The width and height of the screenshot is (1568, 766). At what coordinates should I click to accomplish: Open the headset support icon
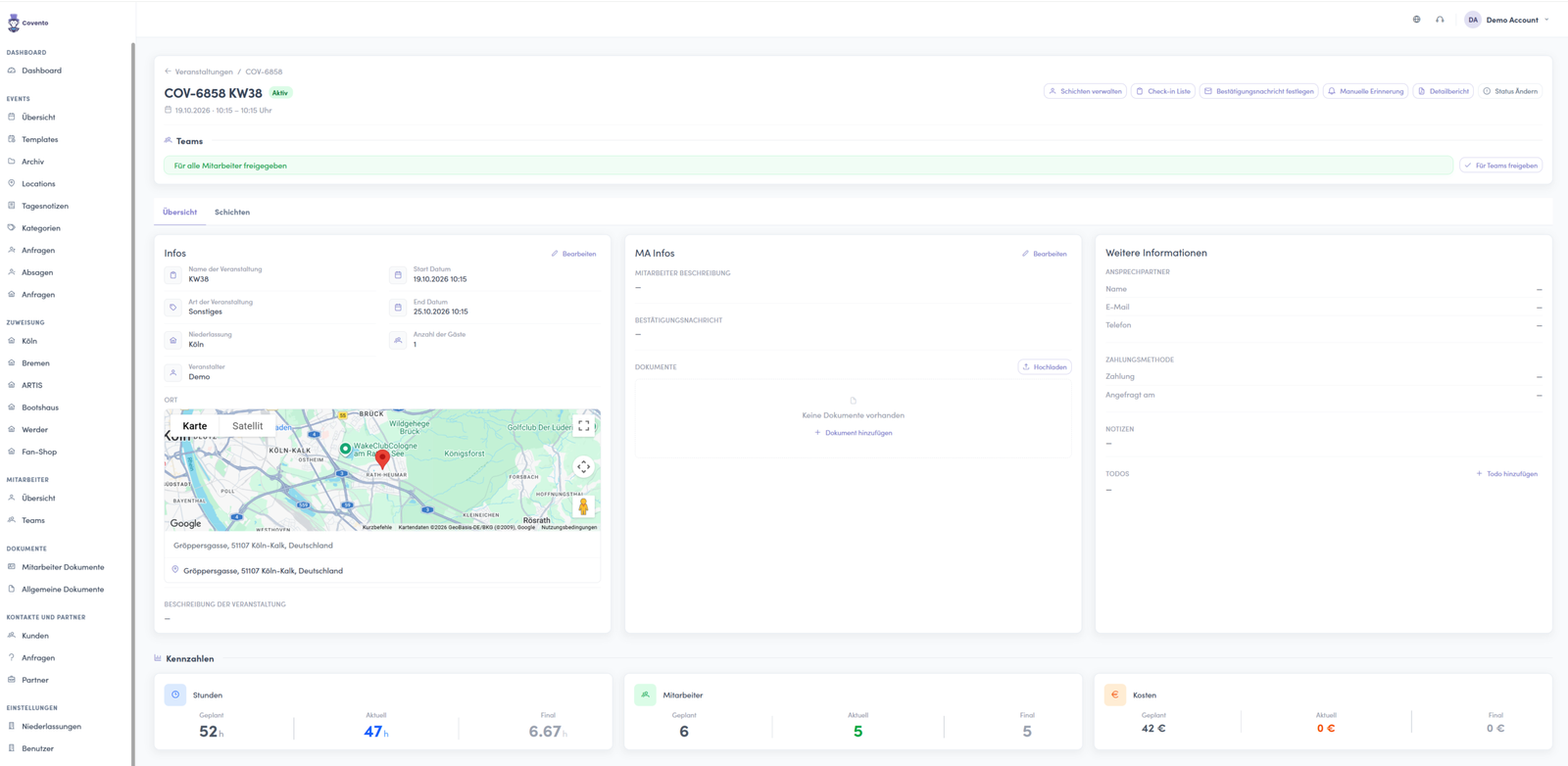1440,20
